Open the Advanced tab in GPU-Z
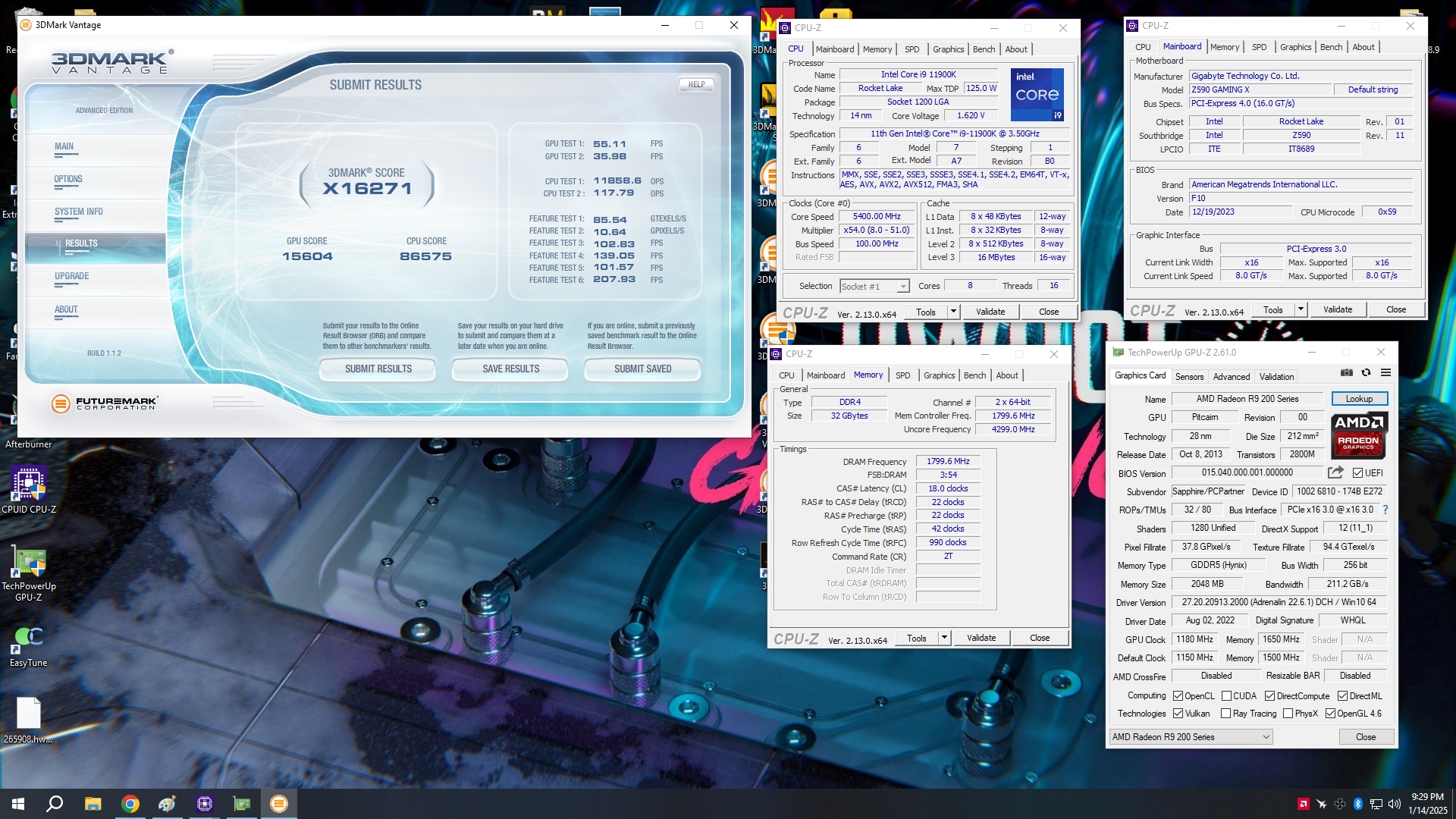1456x819 pixels. [1232, 377]
